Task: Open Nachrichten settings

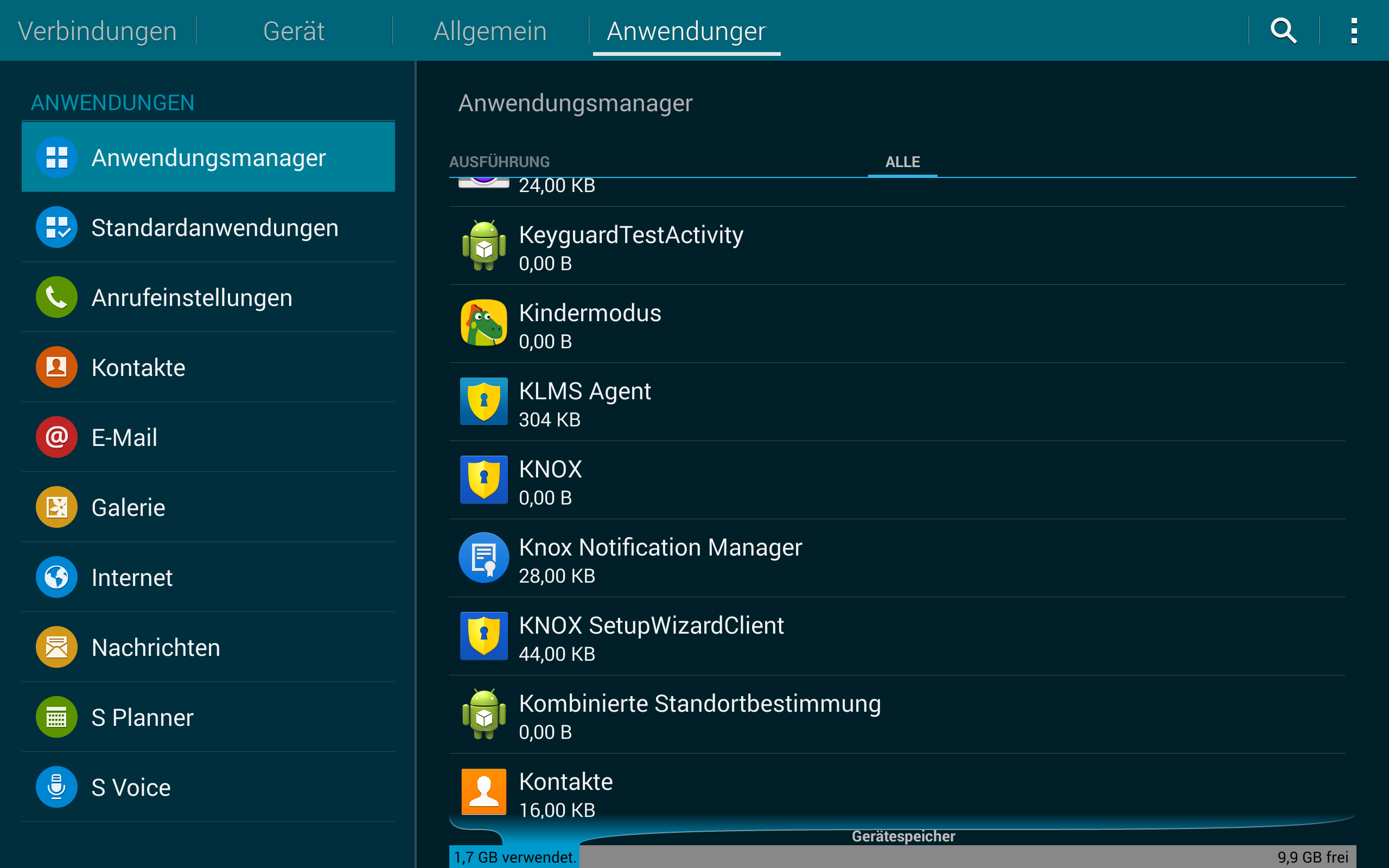Action: [x=208, y=648]
